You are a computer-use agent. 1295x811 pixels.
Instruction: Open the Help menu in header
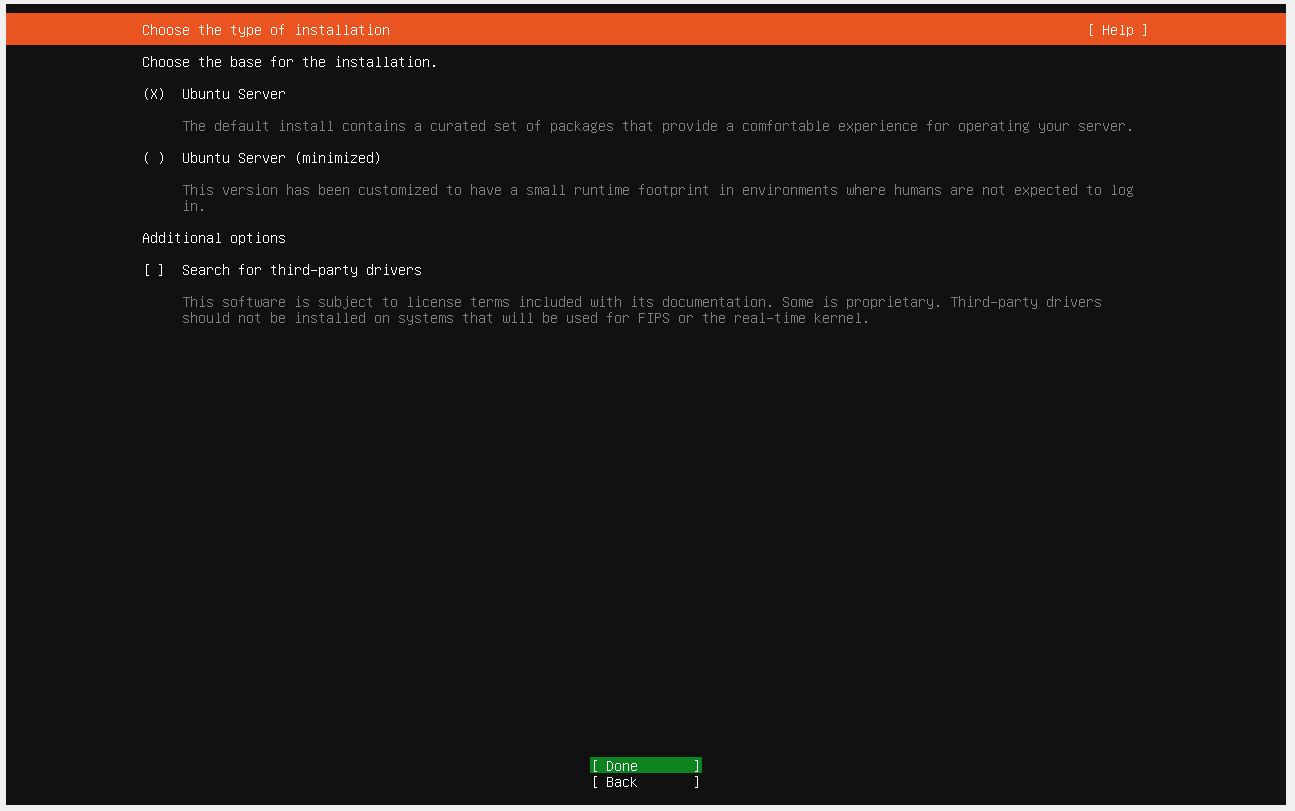tap(1117, 30)
